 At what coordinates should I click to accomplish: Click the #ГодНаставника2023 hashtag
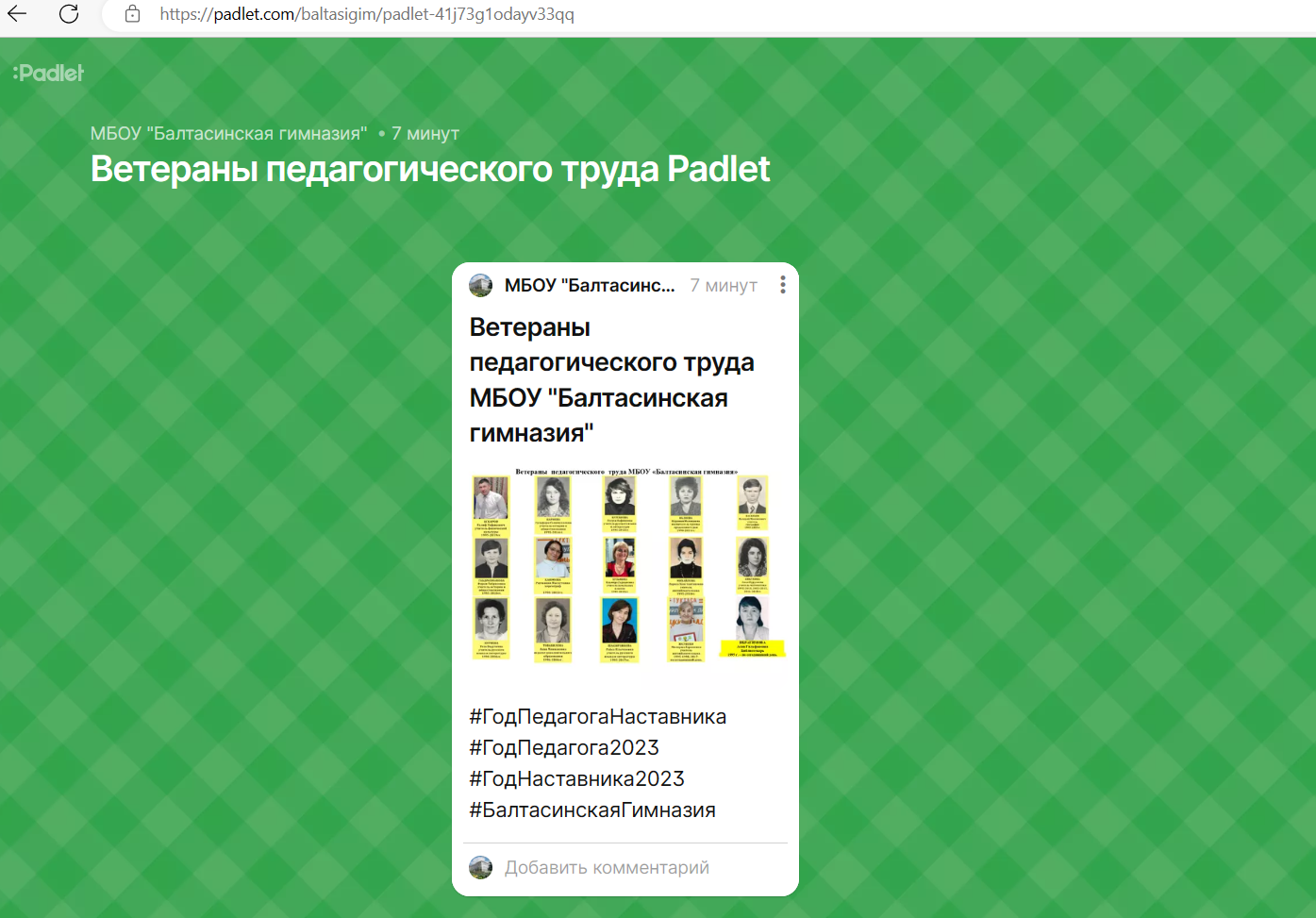tap(577, 779)
